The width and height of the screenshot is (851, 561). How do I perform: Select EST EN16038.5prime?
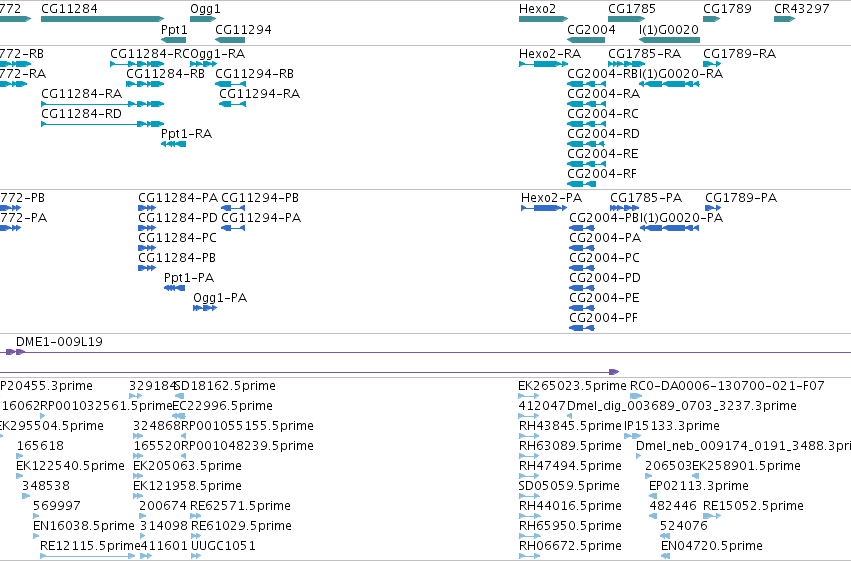(x=84, y=527)
